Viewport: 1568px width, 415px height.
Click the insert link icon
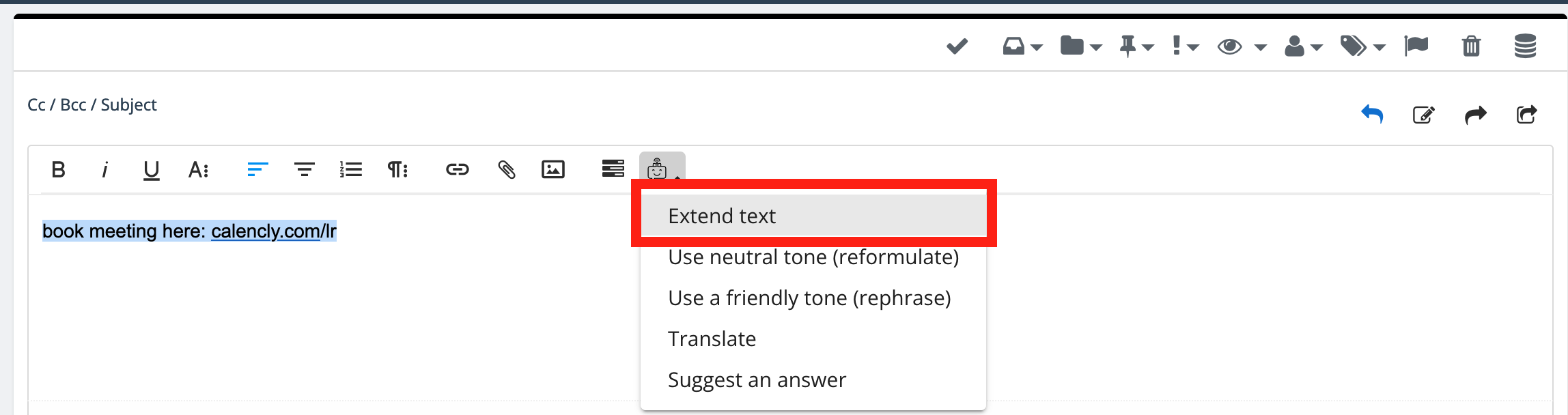click(x=457, y=169)
